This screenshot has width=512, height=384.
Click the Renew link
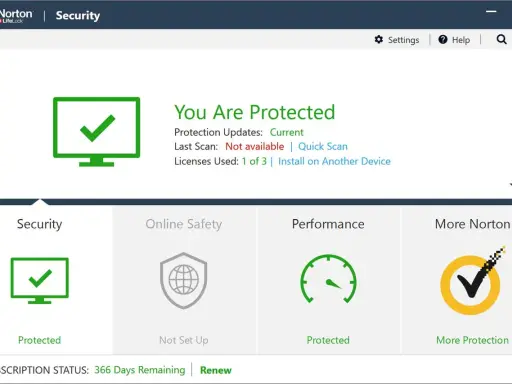[216, 370]
